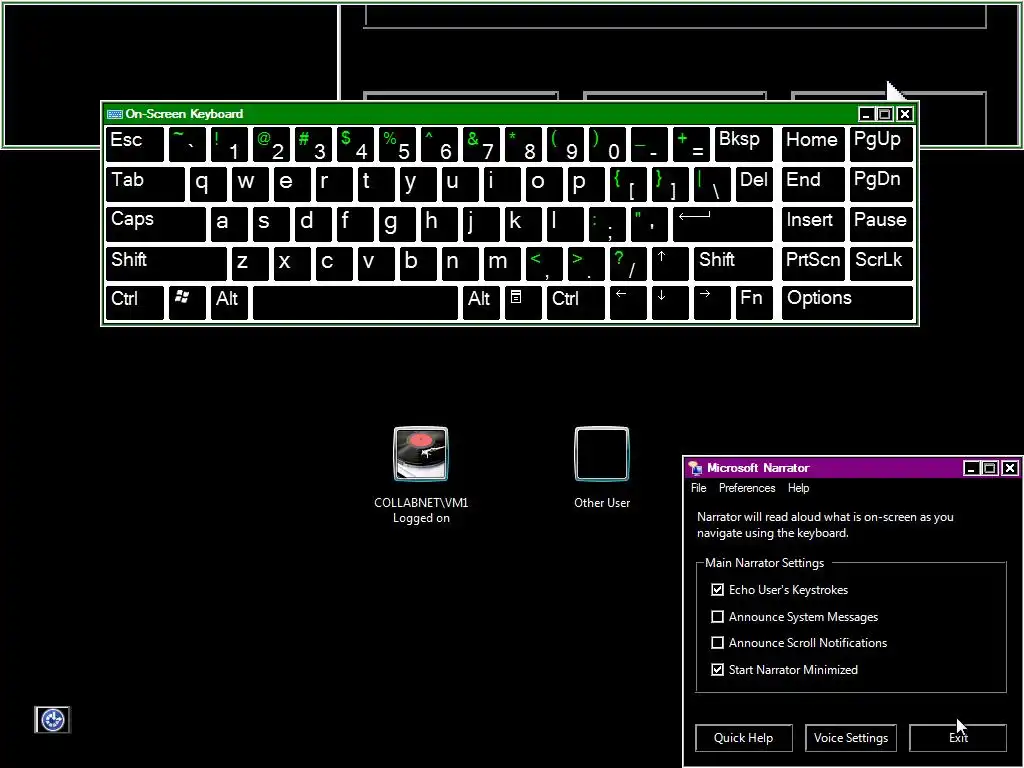This screenshot has height=768, width=1024.
Task: Click the PgUp key
Action: click(881, 144)
